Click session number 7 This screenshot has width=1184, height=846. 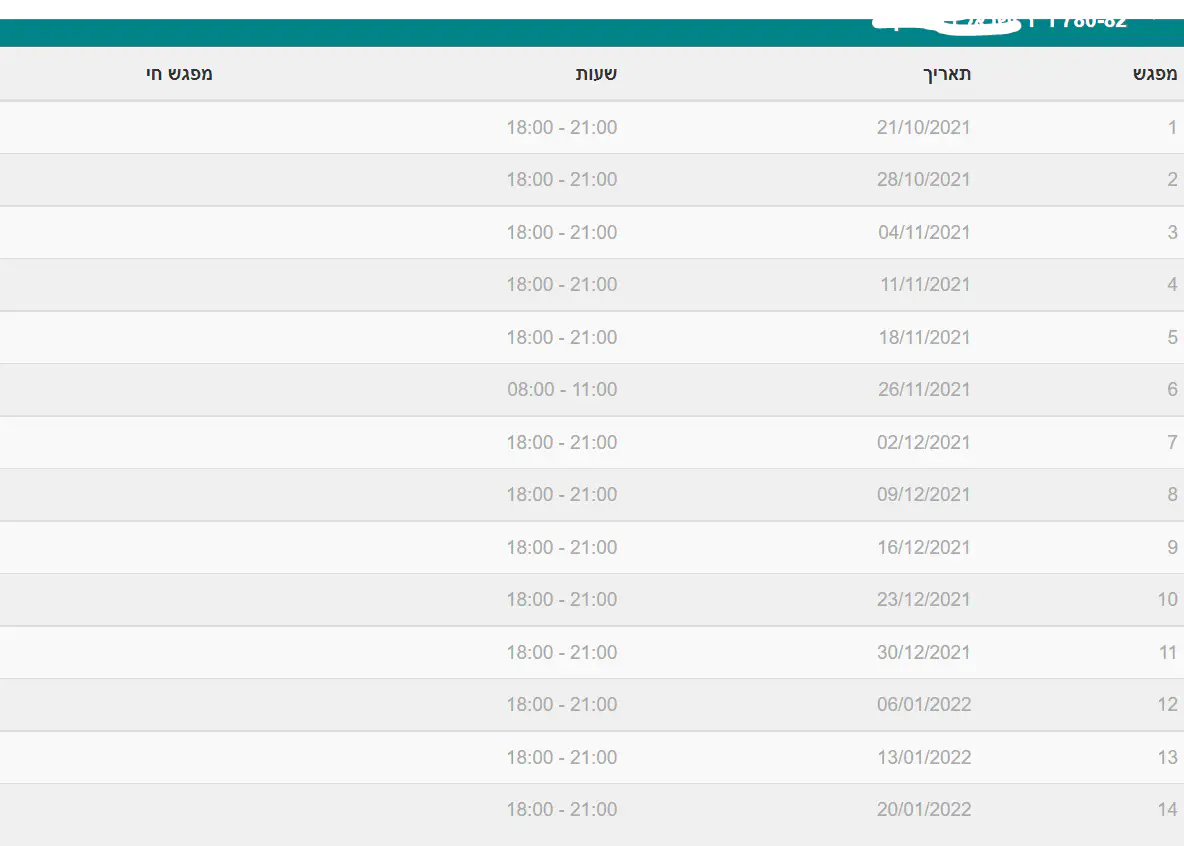[1172, 443]
